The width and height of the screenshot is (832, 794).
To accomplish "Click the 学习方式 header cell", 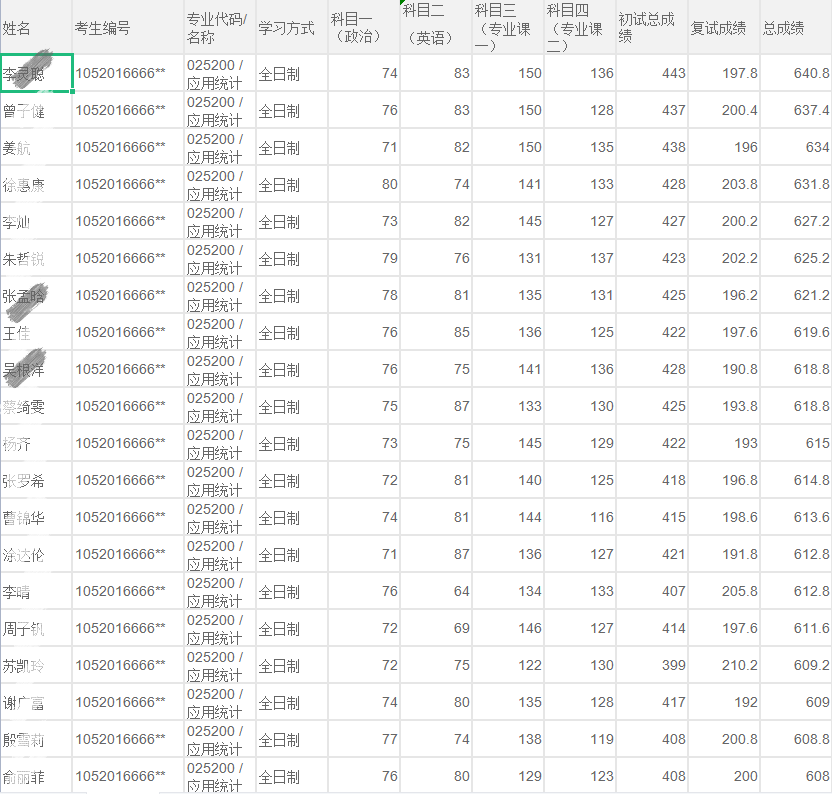I will [292, 27].
